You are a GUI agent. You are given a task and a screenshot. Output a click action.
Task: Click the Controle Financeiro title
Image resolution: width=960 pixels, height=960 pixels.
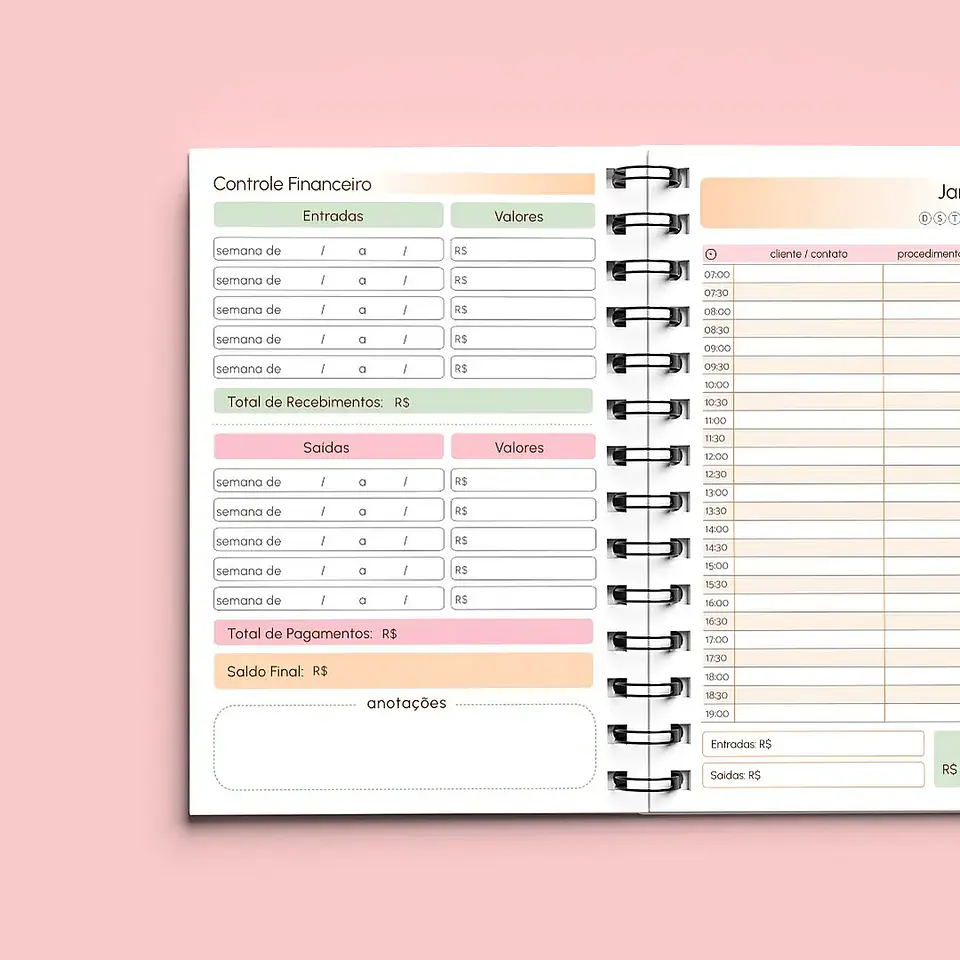pos(292,184)
